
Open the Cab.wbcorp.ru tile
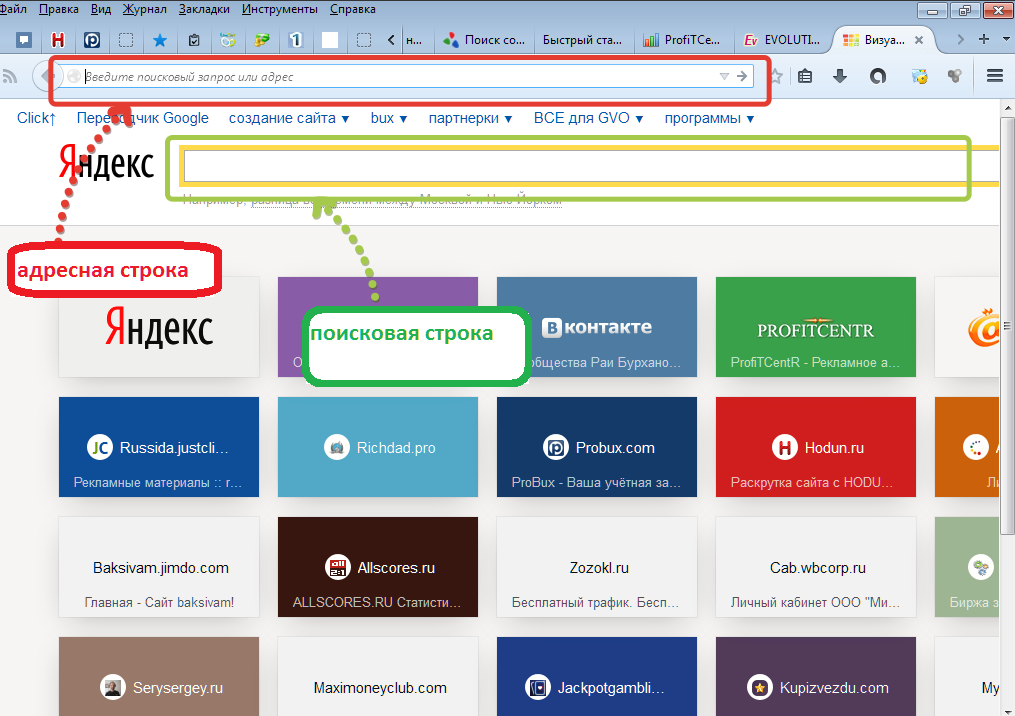816,567
